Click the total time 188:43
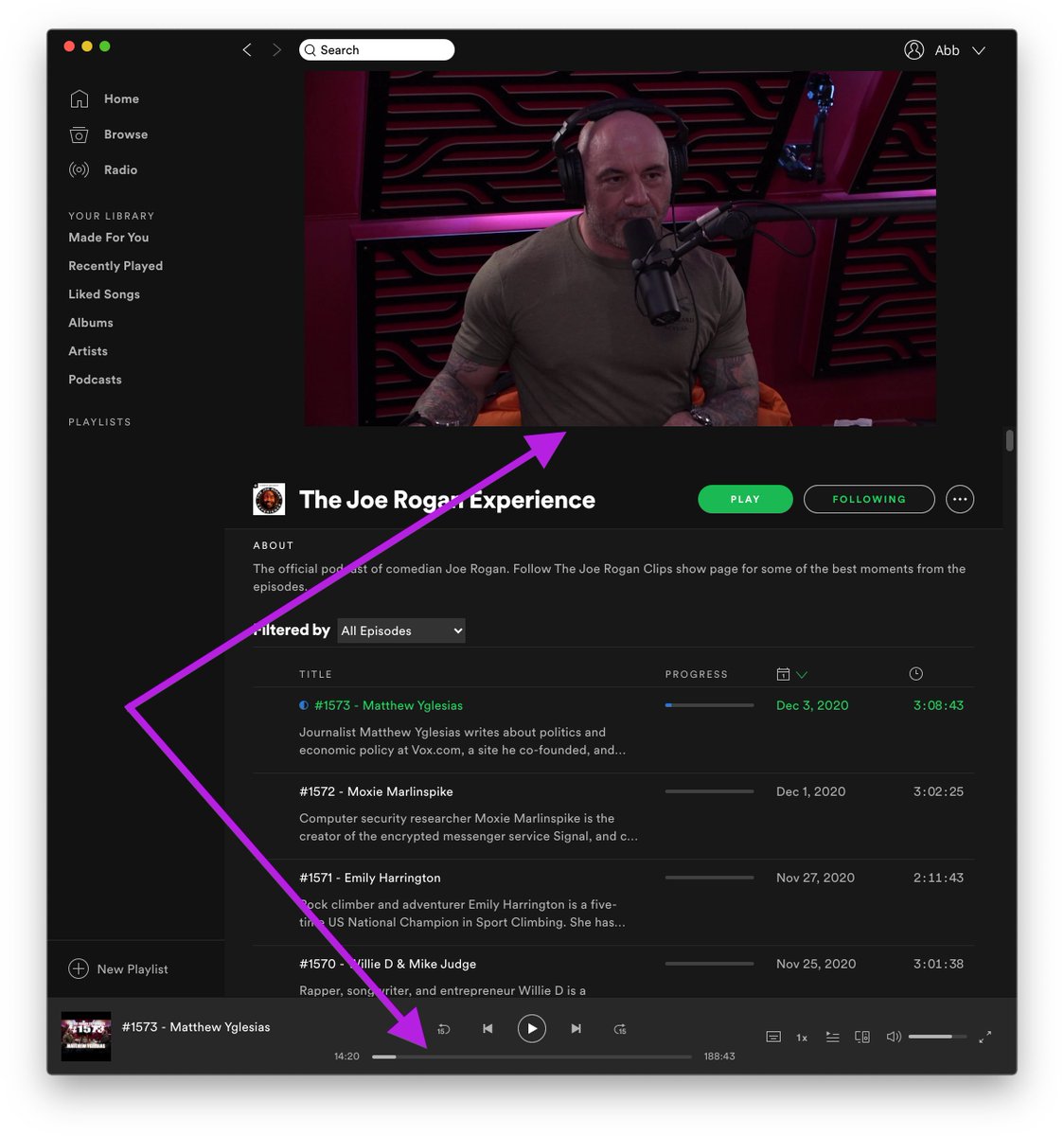 coord(719,1056)
